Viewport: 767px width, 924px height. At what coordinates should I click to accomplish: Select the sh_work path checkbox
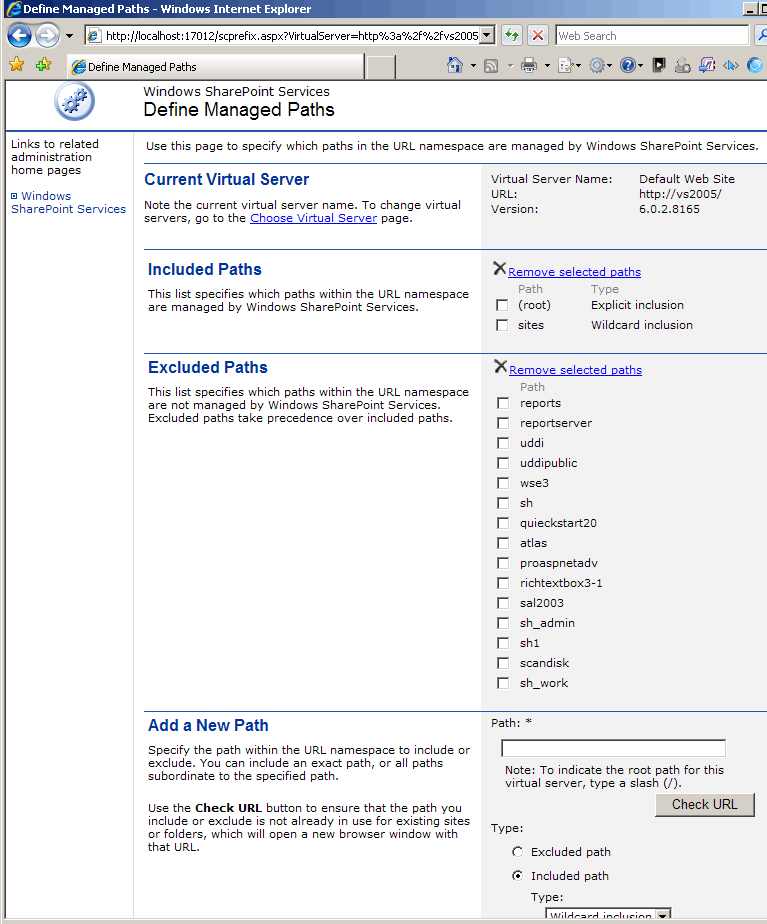(503, 684)
